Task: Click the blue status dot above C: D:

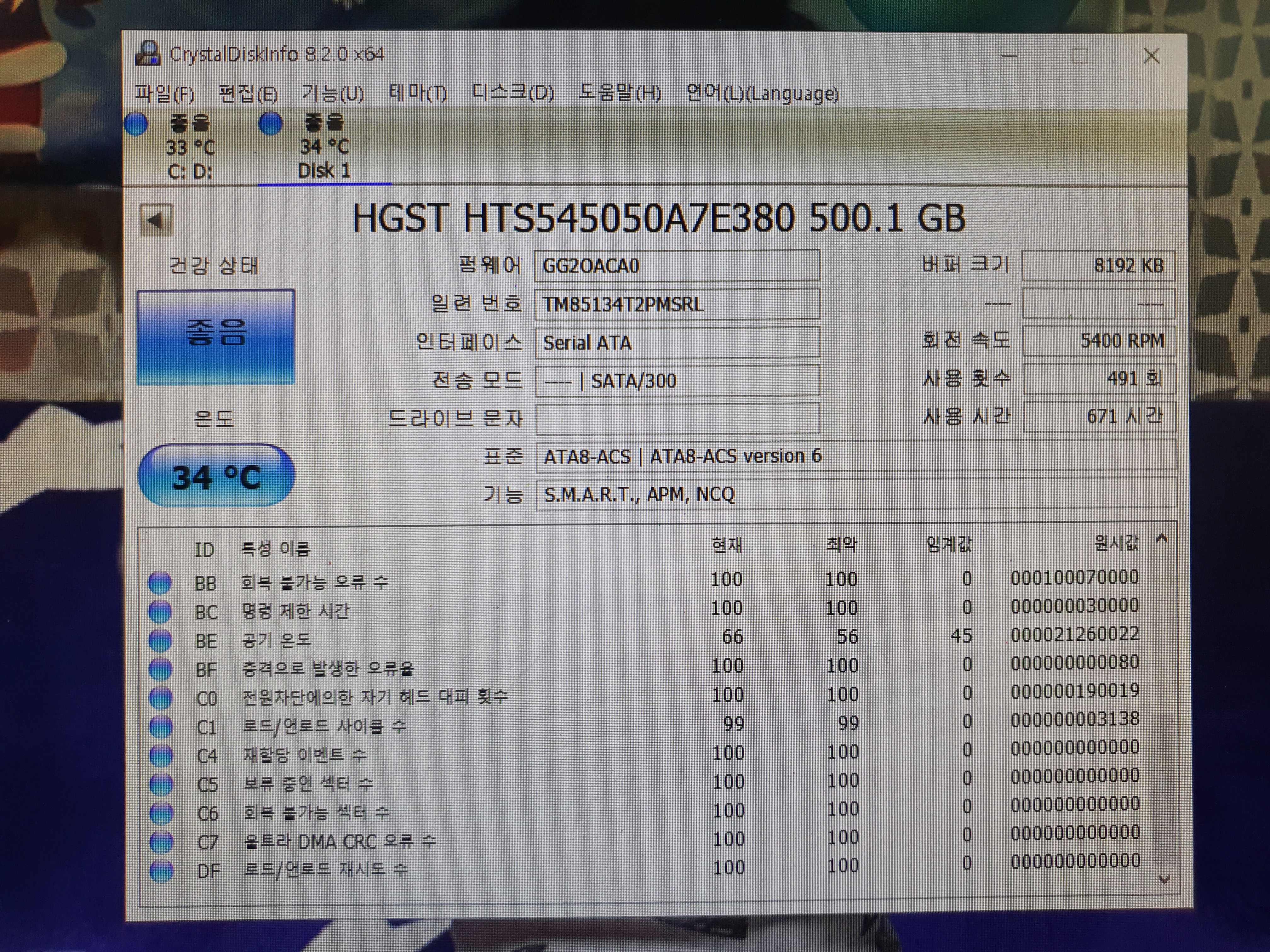Action: click(136, 125)
